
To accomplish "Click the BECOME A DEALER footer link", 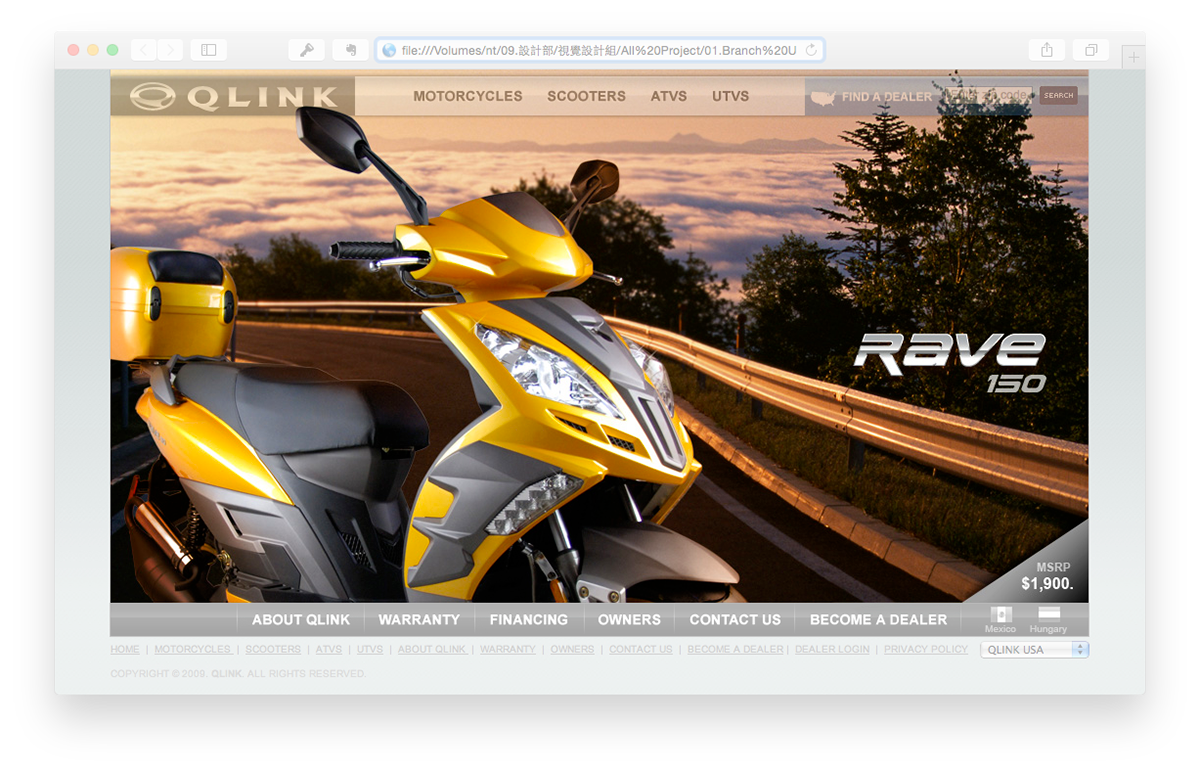I will [x=736, y=649].
